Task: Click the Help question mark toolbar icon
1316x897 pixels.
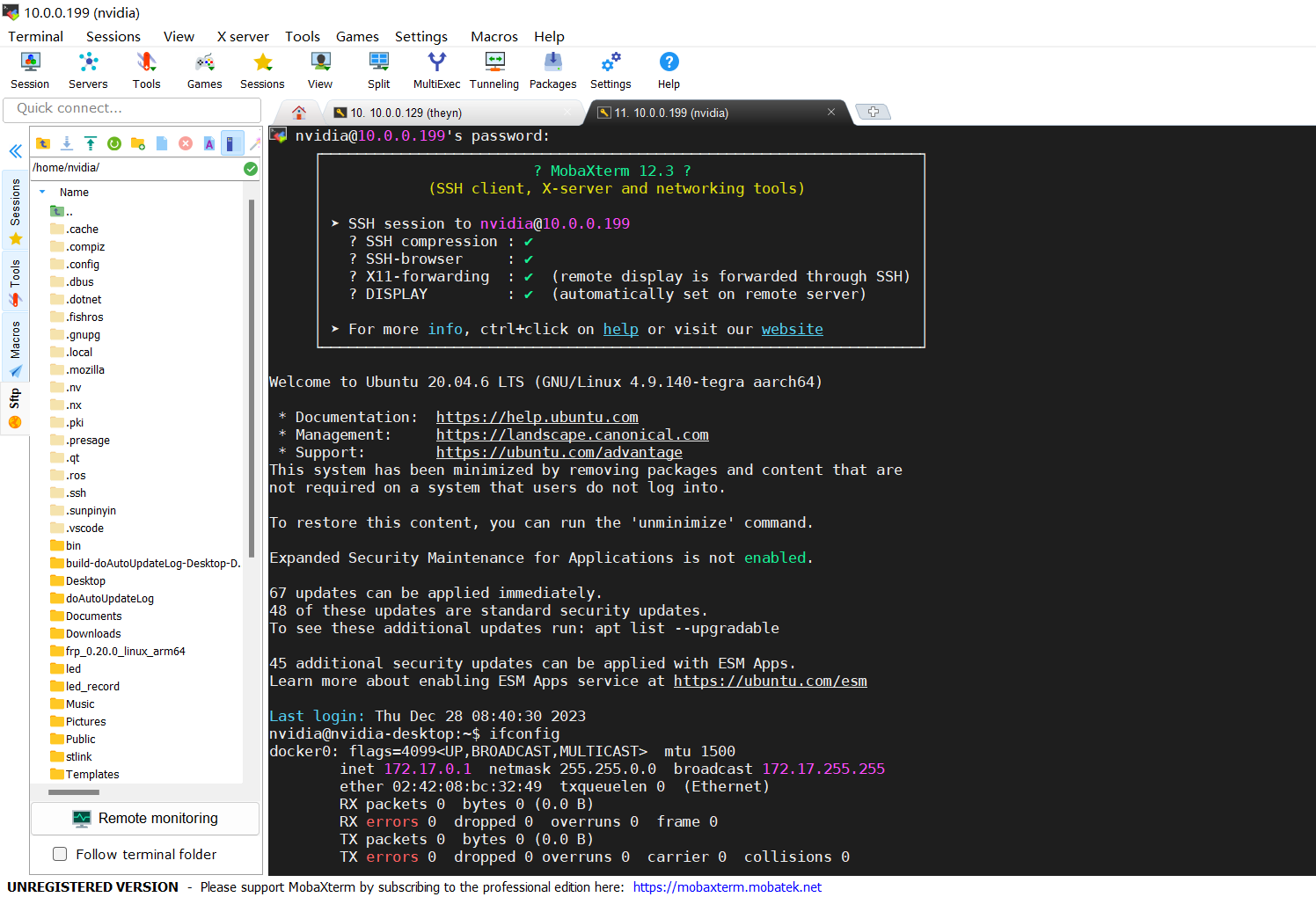Action: point(669,70)
